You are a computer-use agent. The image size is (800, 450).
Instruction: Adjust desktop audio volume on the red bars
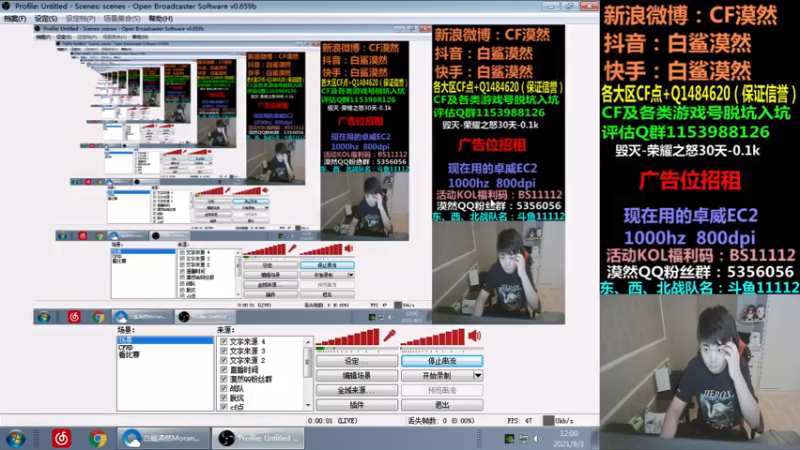pos(433,337)
